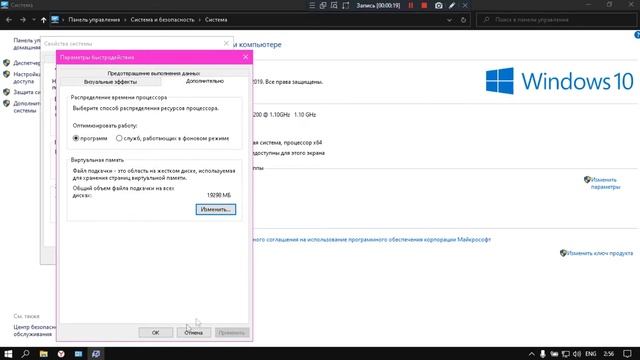This screenshot has width=640, height=360.
Task: Open Yandex browser from taskbar
Action: click(x=61, y=353)
